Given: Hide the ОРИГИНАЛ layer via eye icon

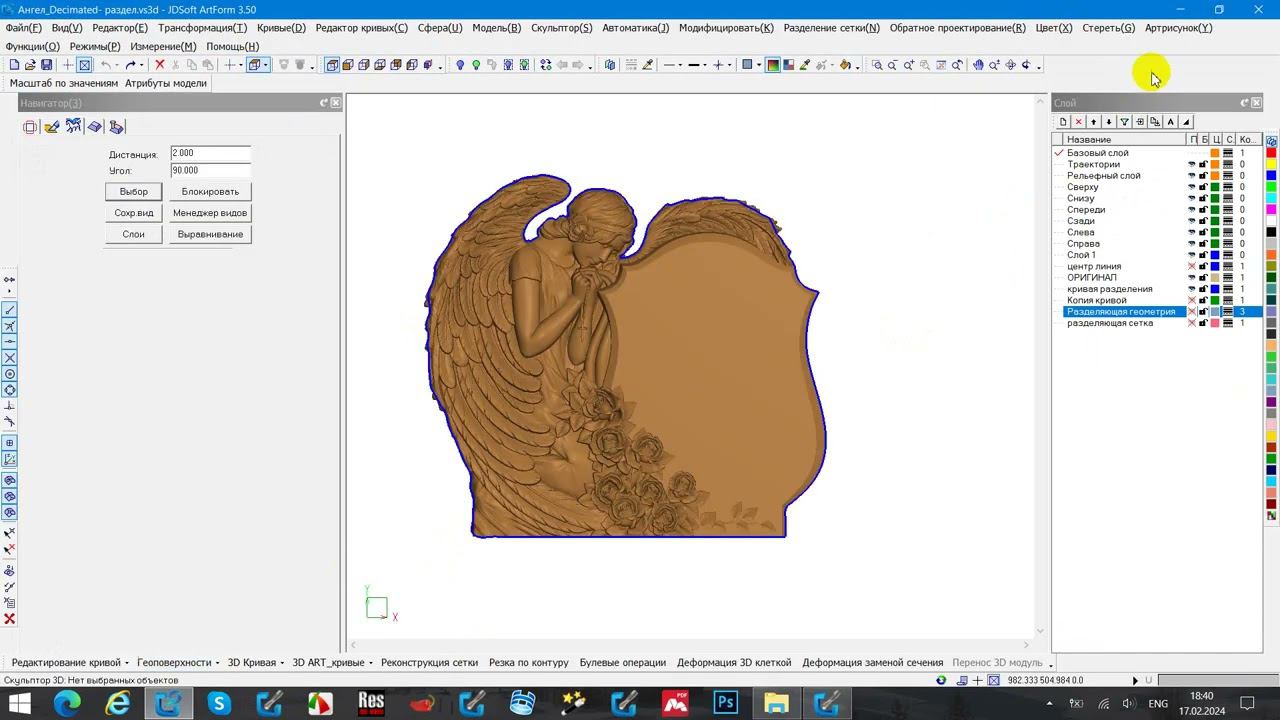Looking at the screenshot, I should point(1191,278).
